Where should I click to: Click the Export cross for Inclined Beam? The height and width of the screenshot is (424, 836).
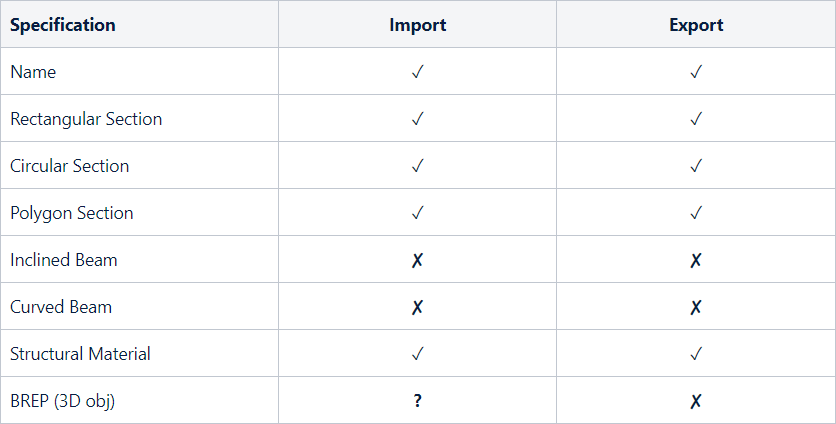pyautogui.click(x=696, y=260)
